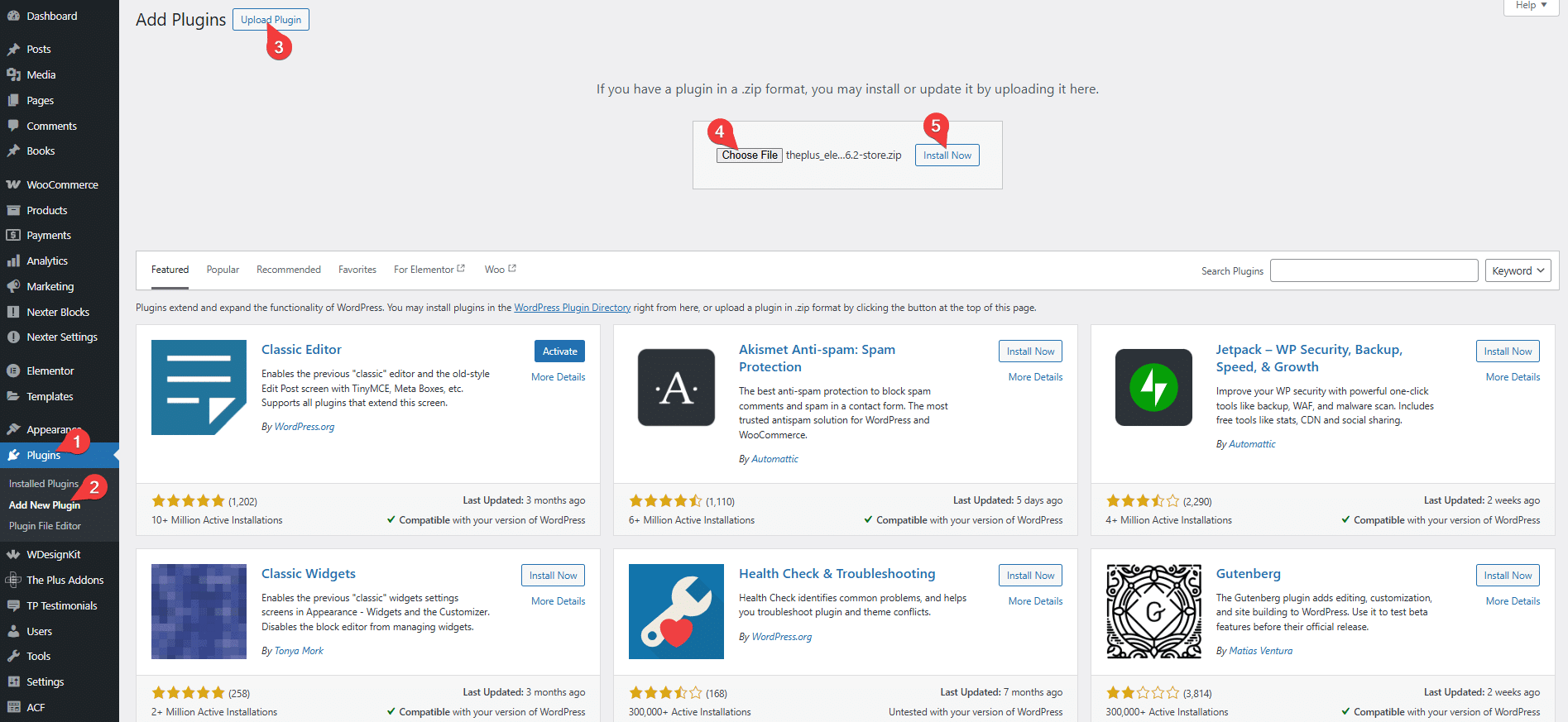Click the Gutenberg plugin logo icon

coord(1153,611)
